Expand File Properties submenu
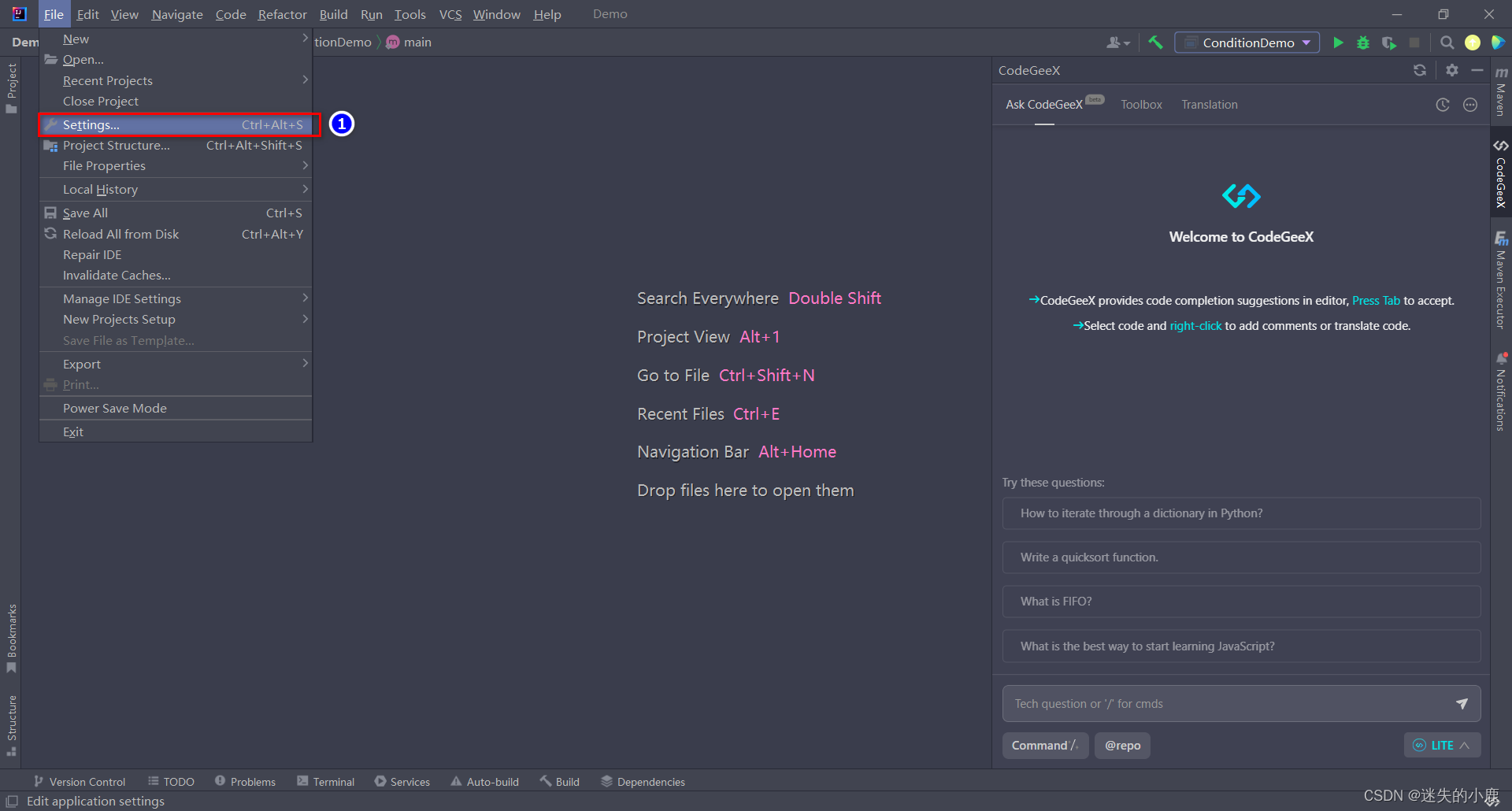The image size is (1512, 811). coord(176,165)
